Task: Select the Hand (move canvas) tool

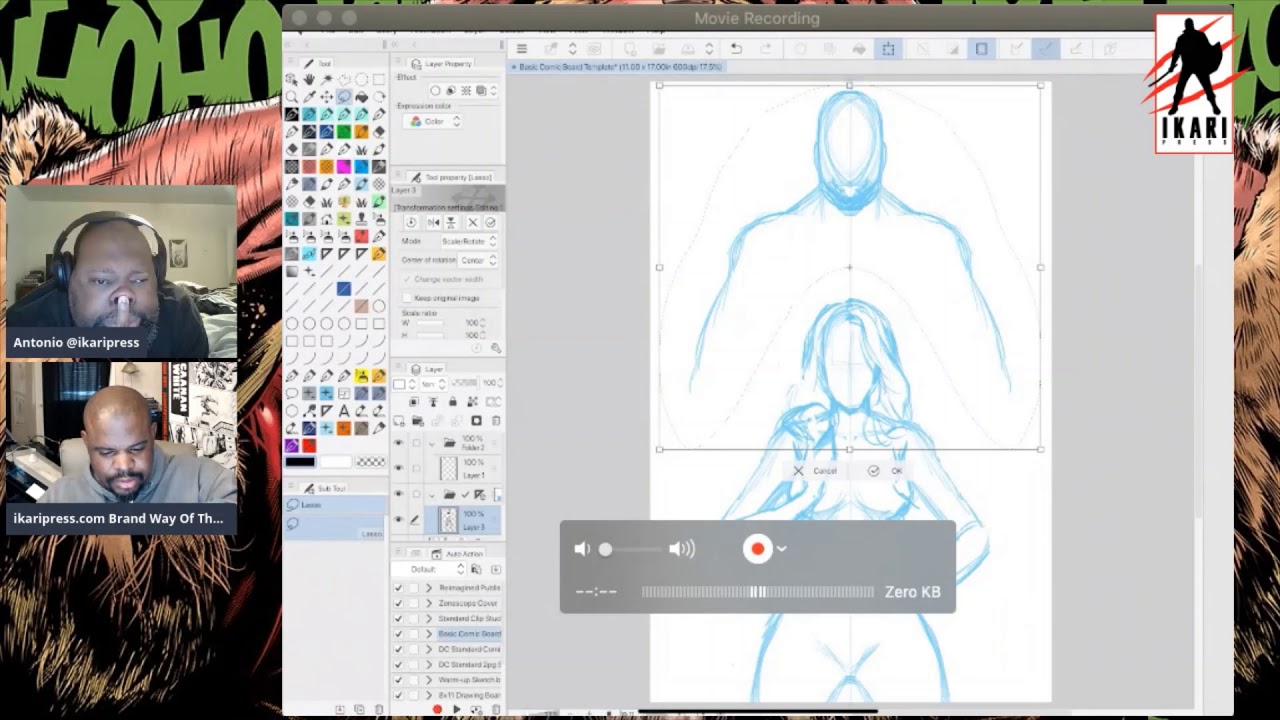Action: 309,79
